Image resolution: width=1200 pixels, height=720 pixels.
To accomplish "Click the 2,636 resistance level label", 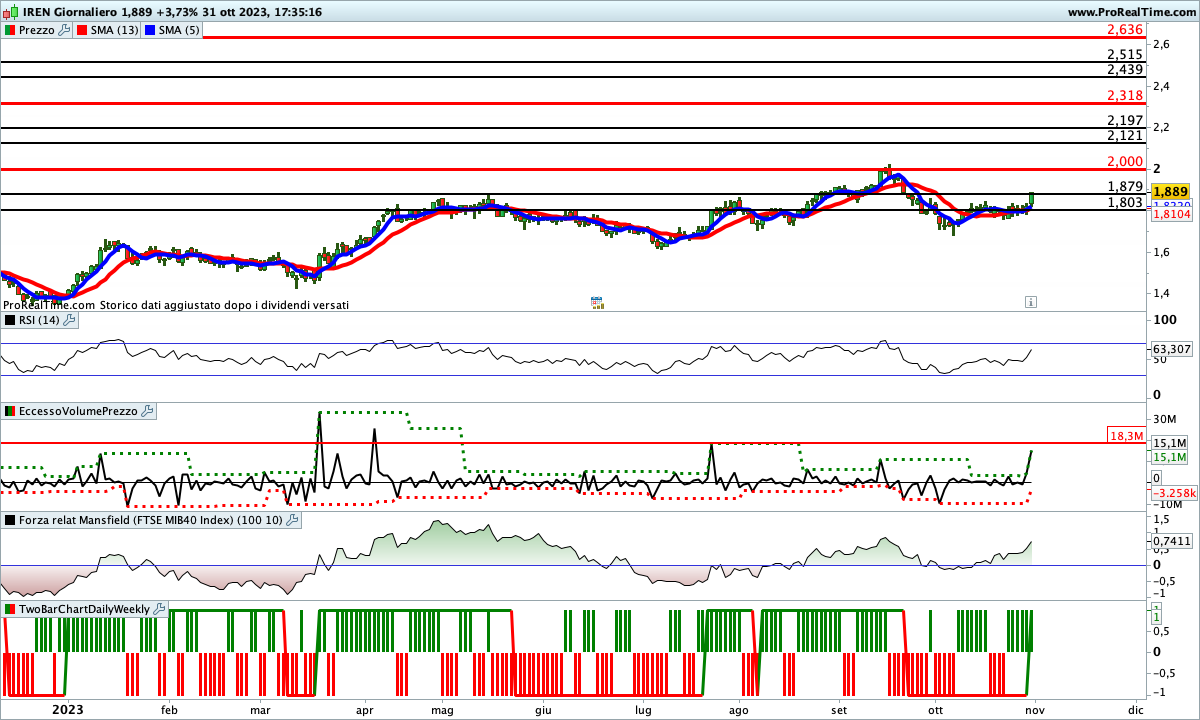I will click(1125, 30).
